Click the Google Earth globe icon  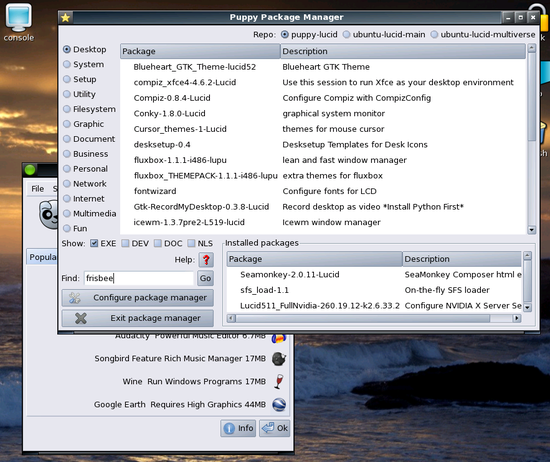pyautogui.click(x=279, y=404)
